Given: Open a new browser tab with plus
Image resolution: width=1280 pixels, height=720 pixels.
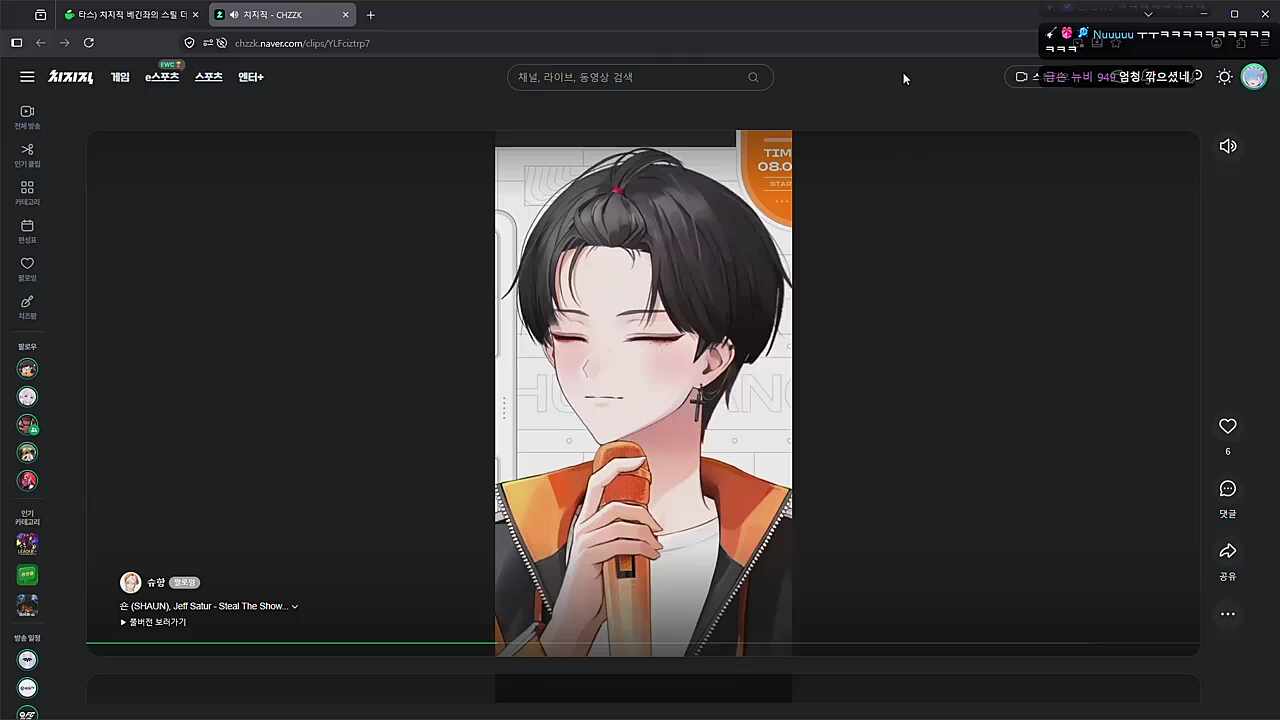Looking at the screenshot, I should (x=371, y=15).
